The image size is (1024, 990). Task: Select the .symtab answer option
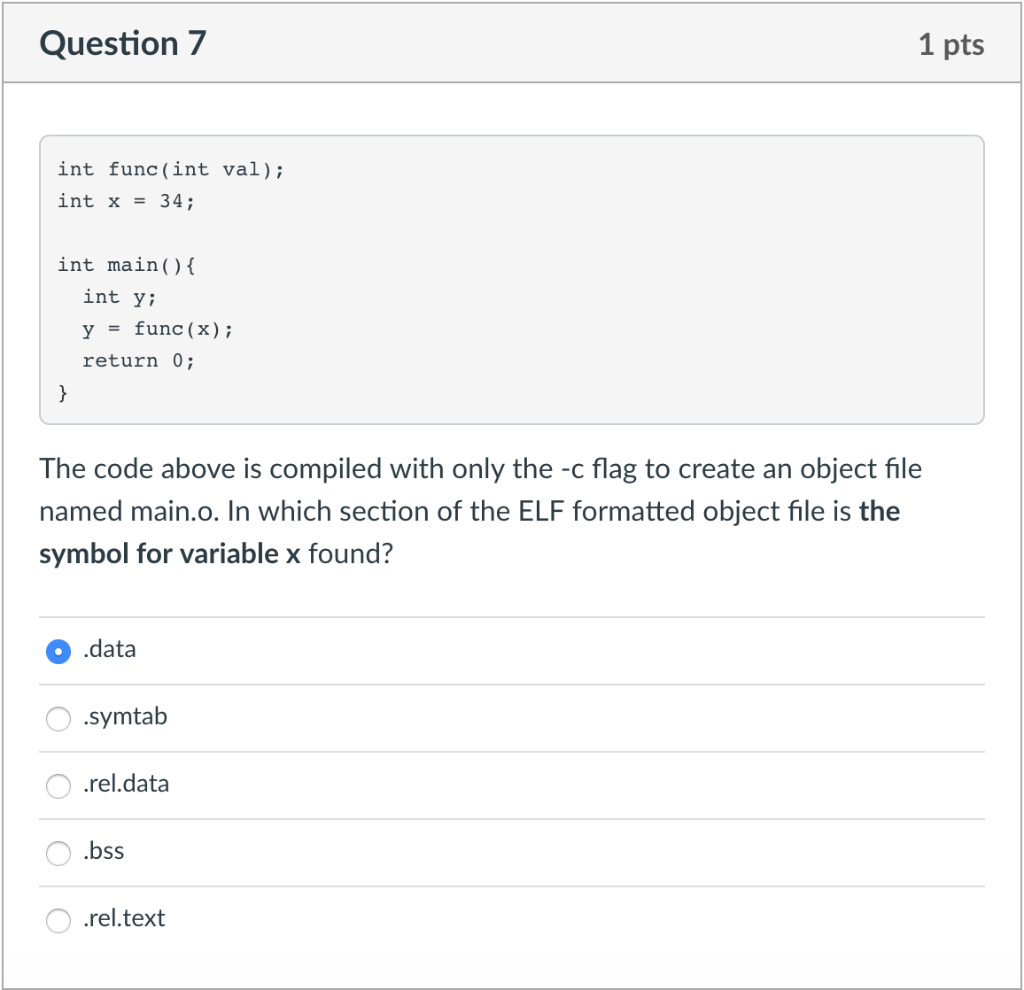pos(57,718)
